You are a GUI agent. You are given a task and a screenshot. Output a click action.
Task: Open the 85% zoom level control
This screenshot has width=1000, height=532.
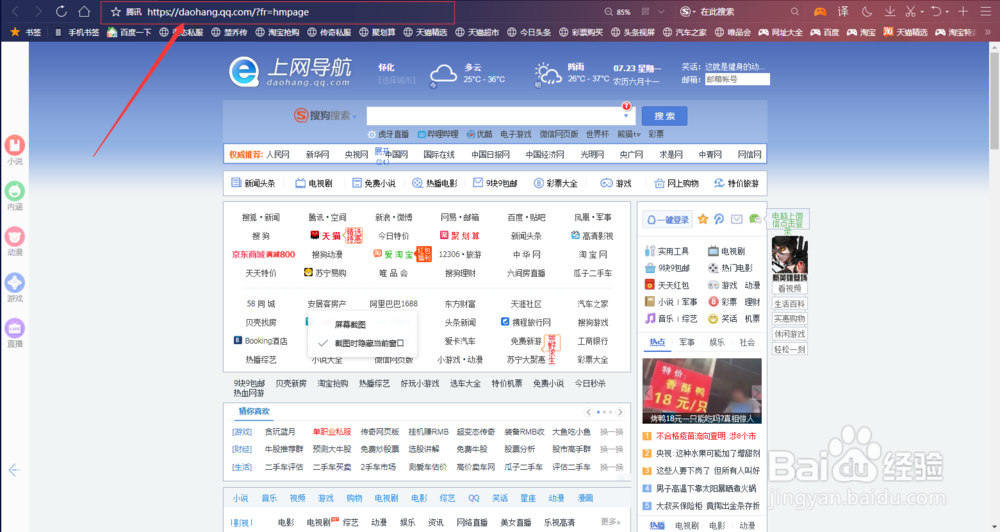tap(618, 11)
